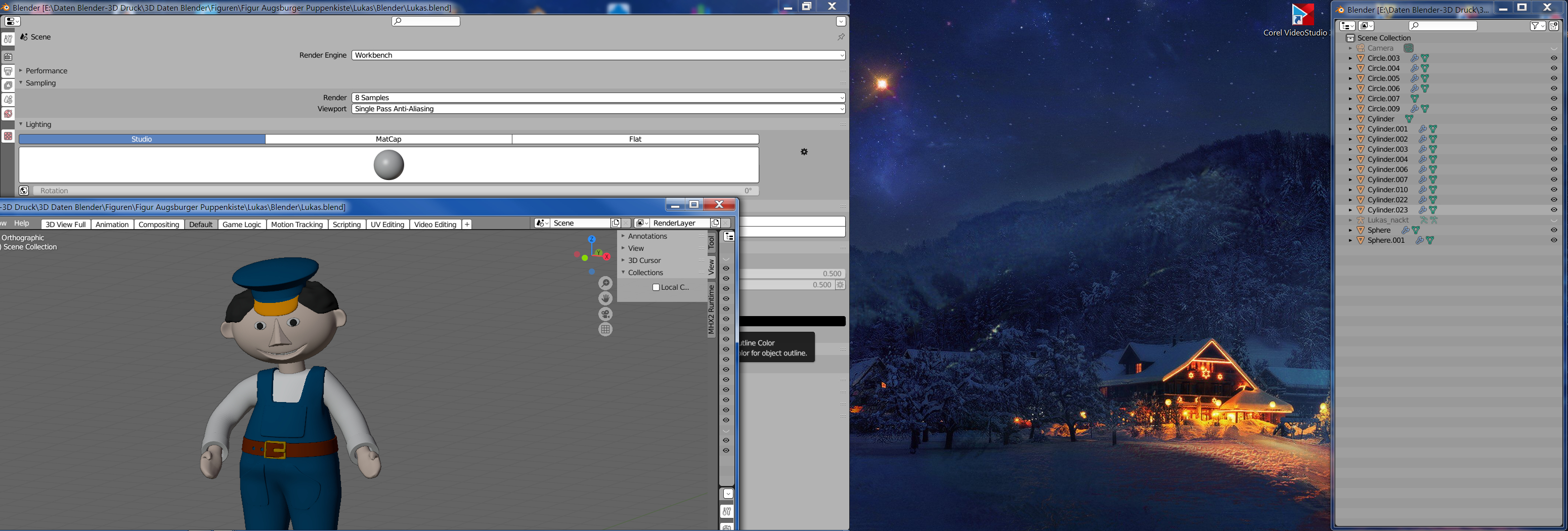The height and width of the screenshot is (531, 1568).
Task: Open the Render properties tab icon
Action: [8, 57]
